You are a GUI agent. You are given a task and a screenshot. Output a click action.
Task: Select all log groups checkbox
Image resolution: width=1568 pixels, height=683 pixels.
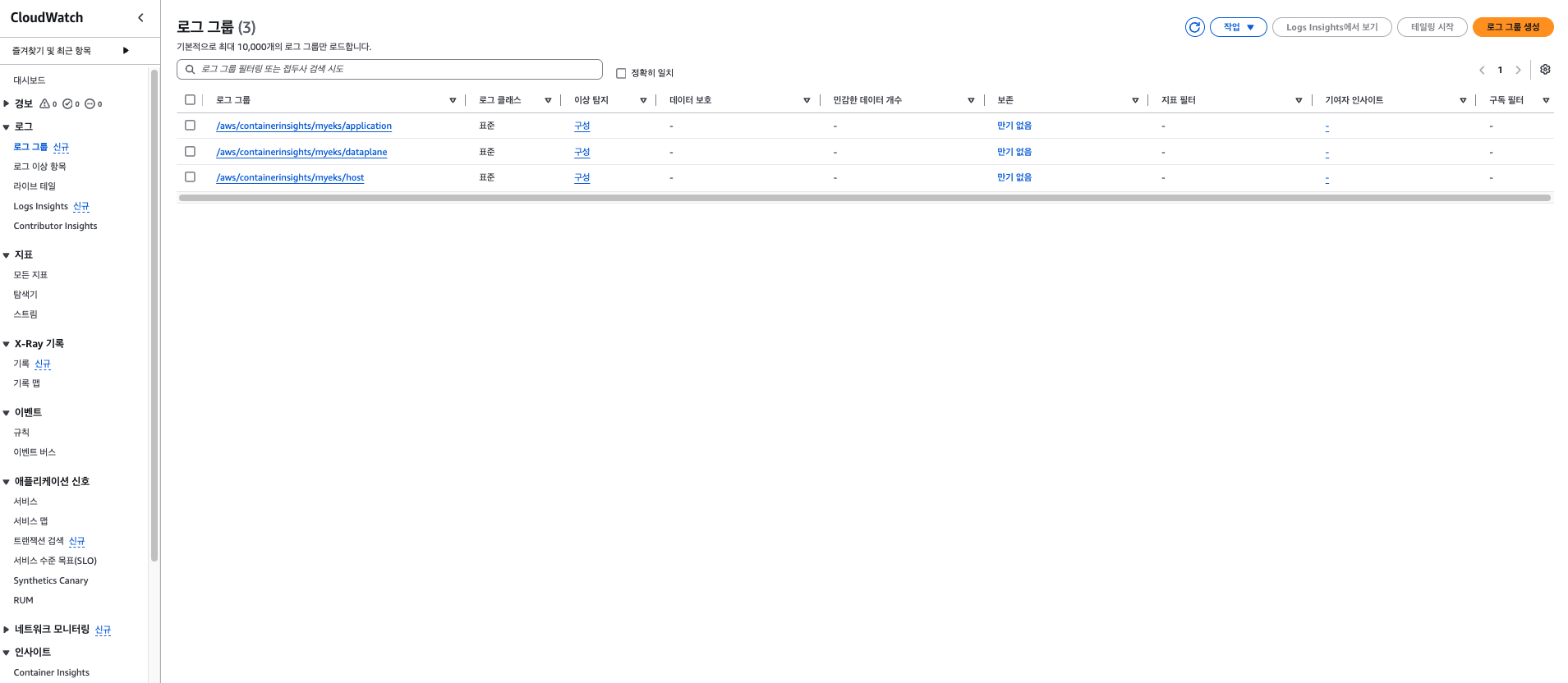tap(190, 99)
